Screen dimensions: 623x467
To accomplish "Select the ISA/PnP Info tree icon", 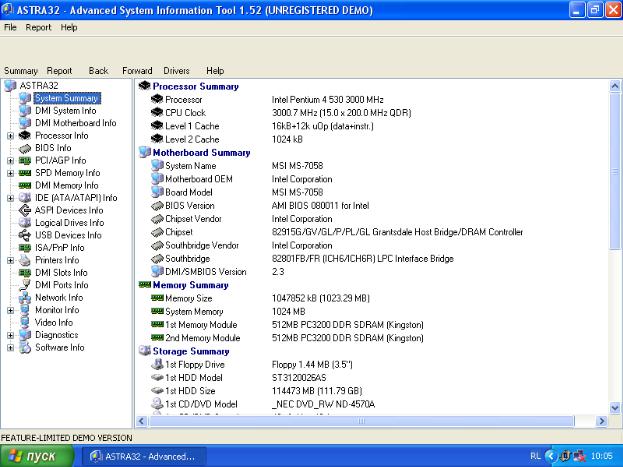I will point(26,248).
